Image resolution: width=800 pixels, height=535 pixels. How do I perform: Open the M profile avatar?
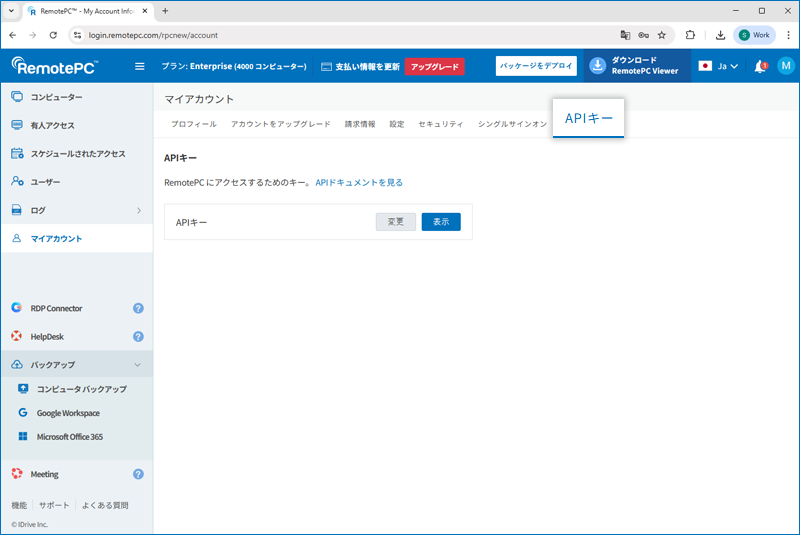click(786, 66)
